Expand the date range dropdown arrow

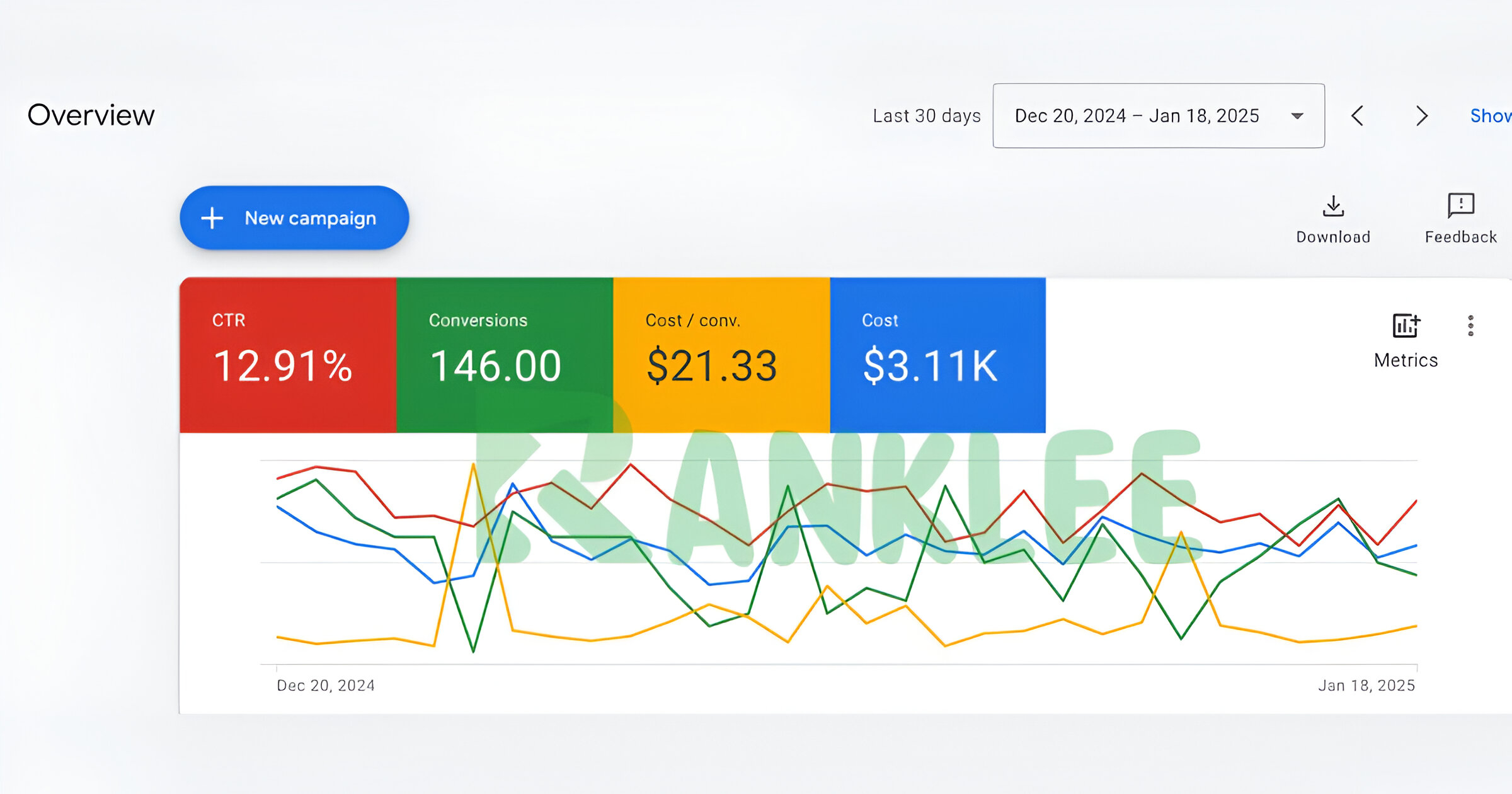click(x=1297, y=116)
